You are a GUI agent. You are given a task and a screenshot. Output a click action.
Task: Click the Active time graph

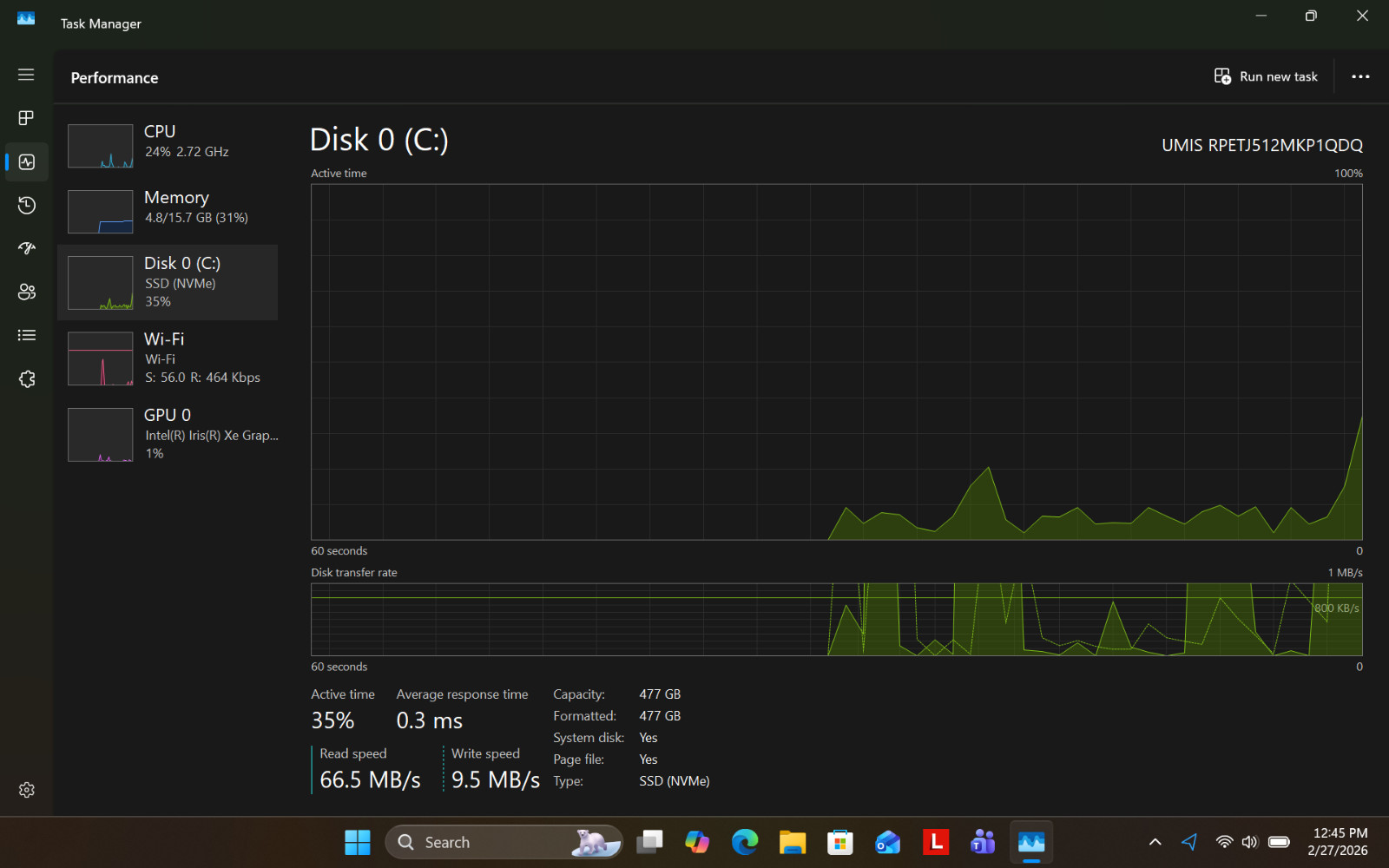click(837, 362)
